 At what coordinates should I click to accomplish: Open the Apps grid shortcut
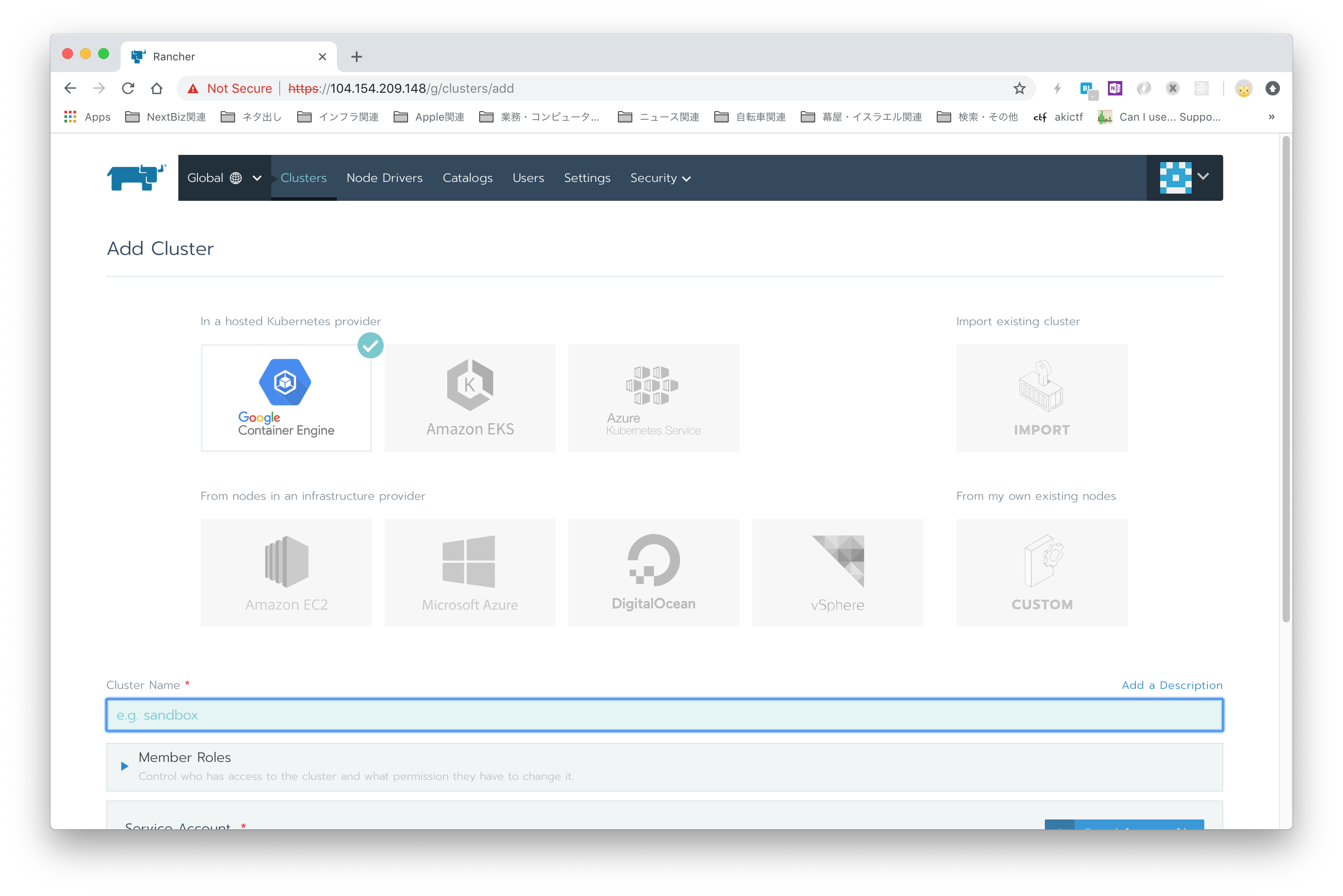87,117
